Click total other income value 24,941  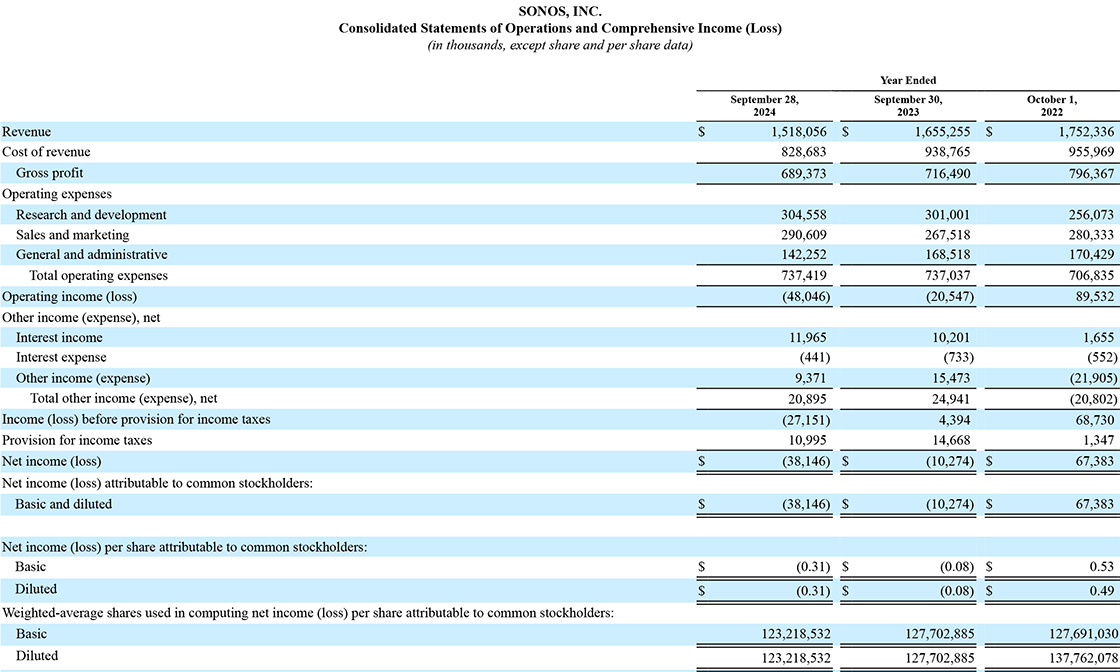951,398
